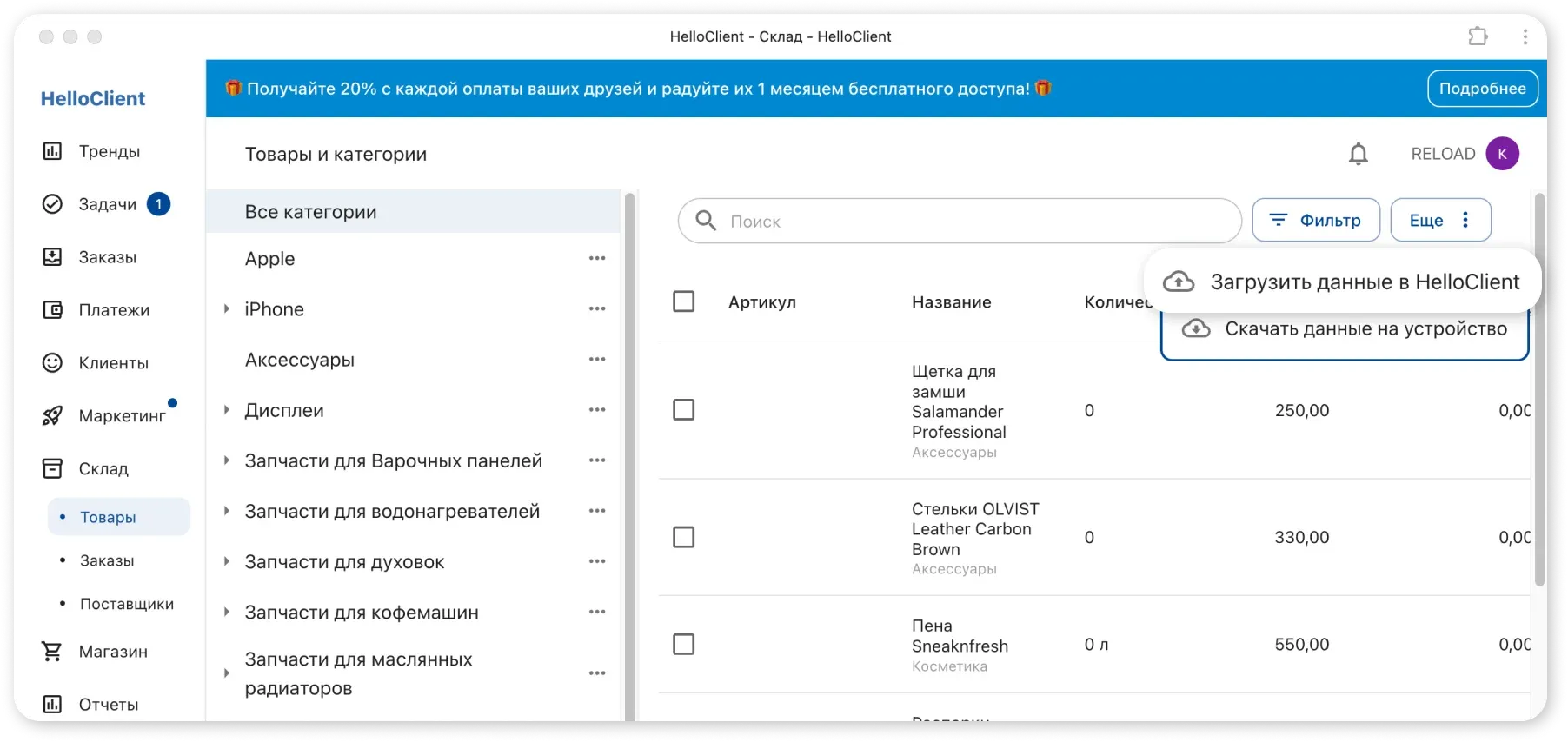Open the three-dot menu for Apple category
This screenshot has height=742, width=1568.
coord(597,259)
